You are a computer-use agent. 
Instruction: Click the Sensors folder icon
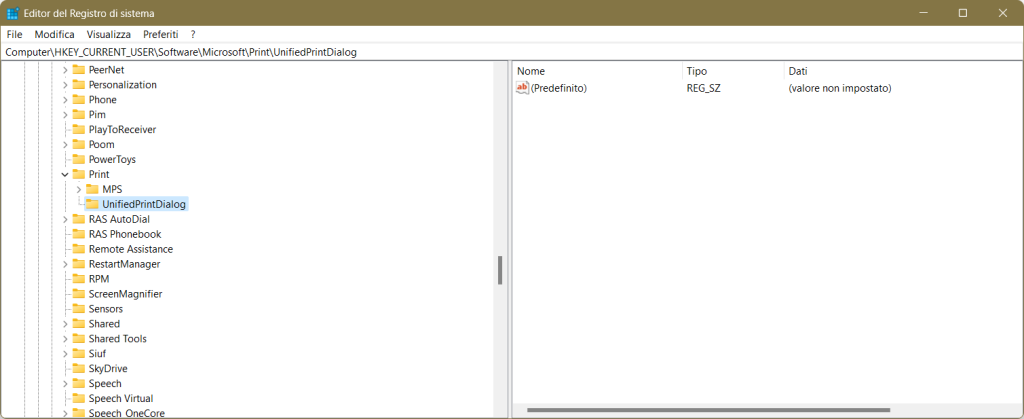[79, 309]
